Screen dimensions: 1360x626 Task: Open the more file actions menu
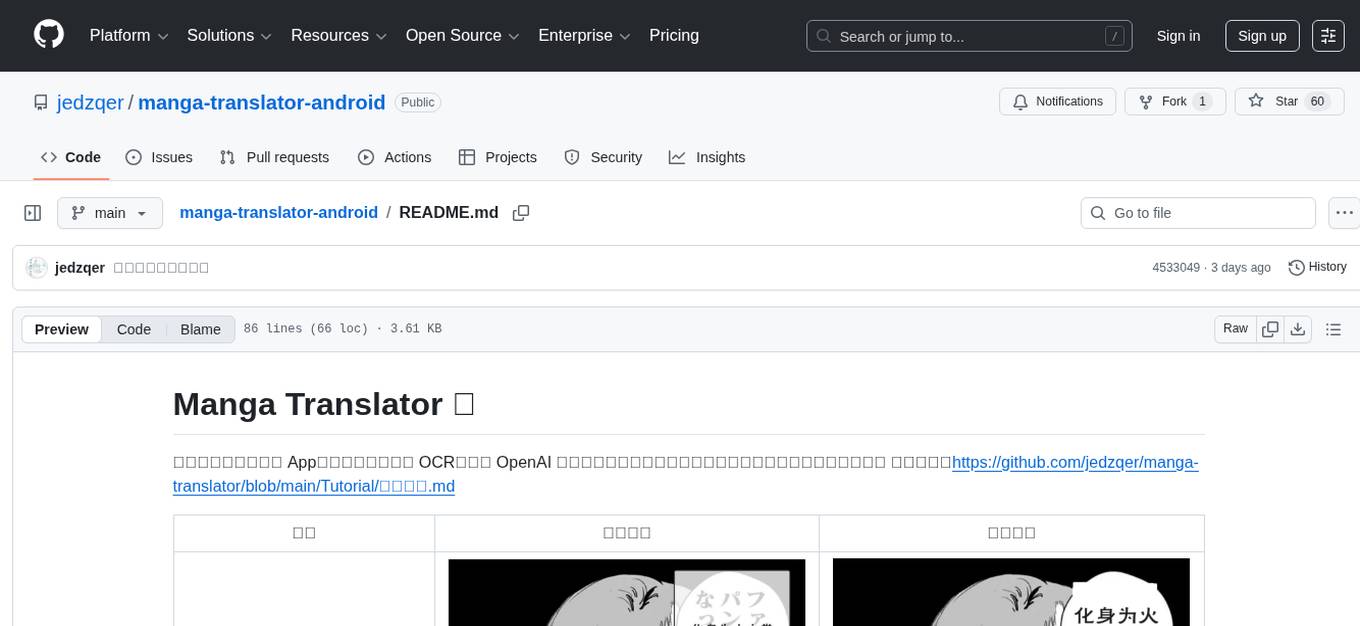pos(1344,213)
